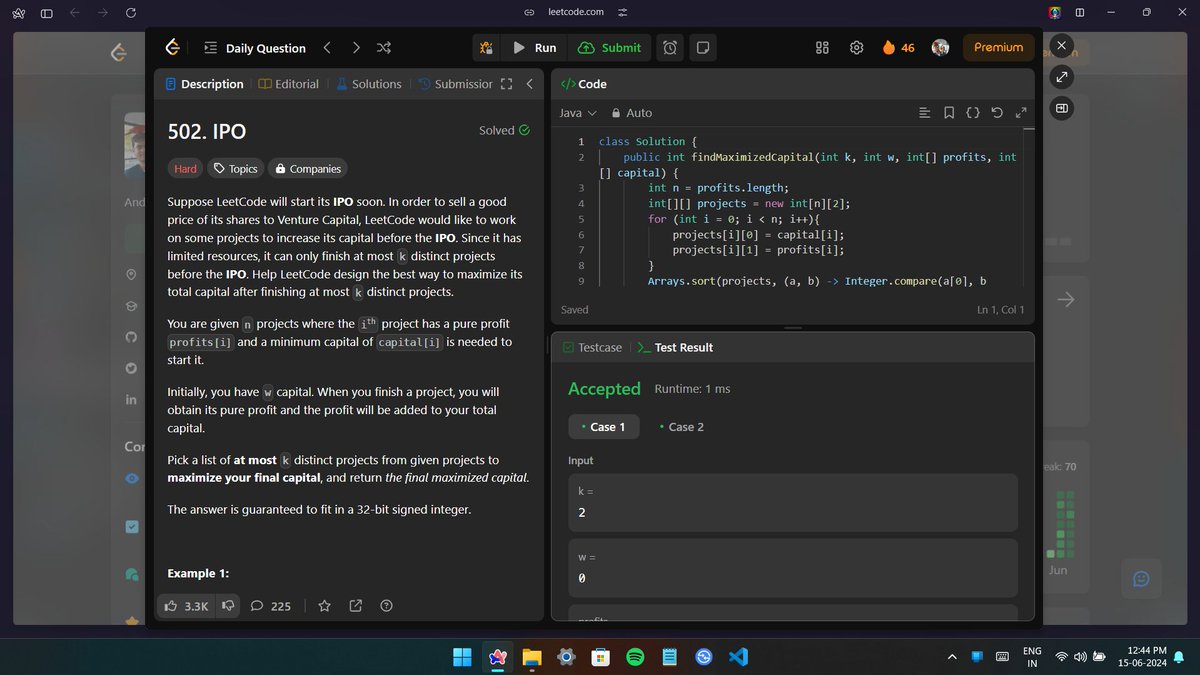Viewport: 1200px width, 675px height.
Task: Pick a random question with shuffle icon
Action: (383, 47)
